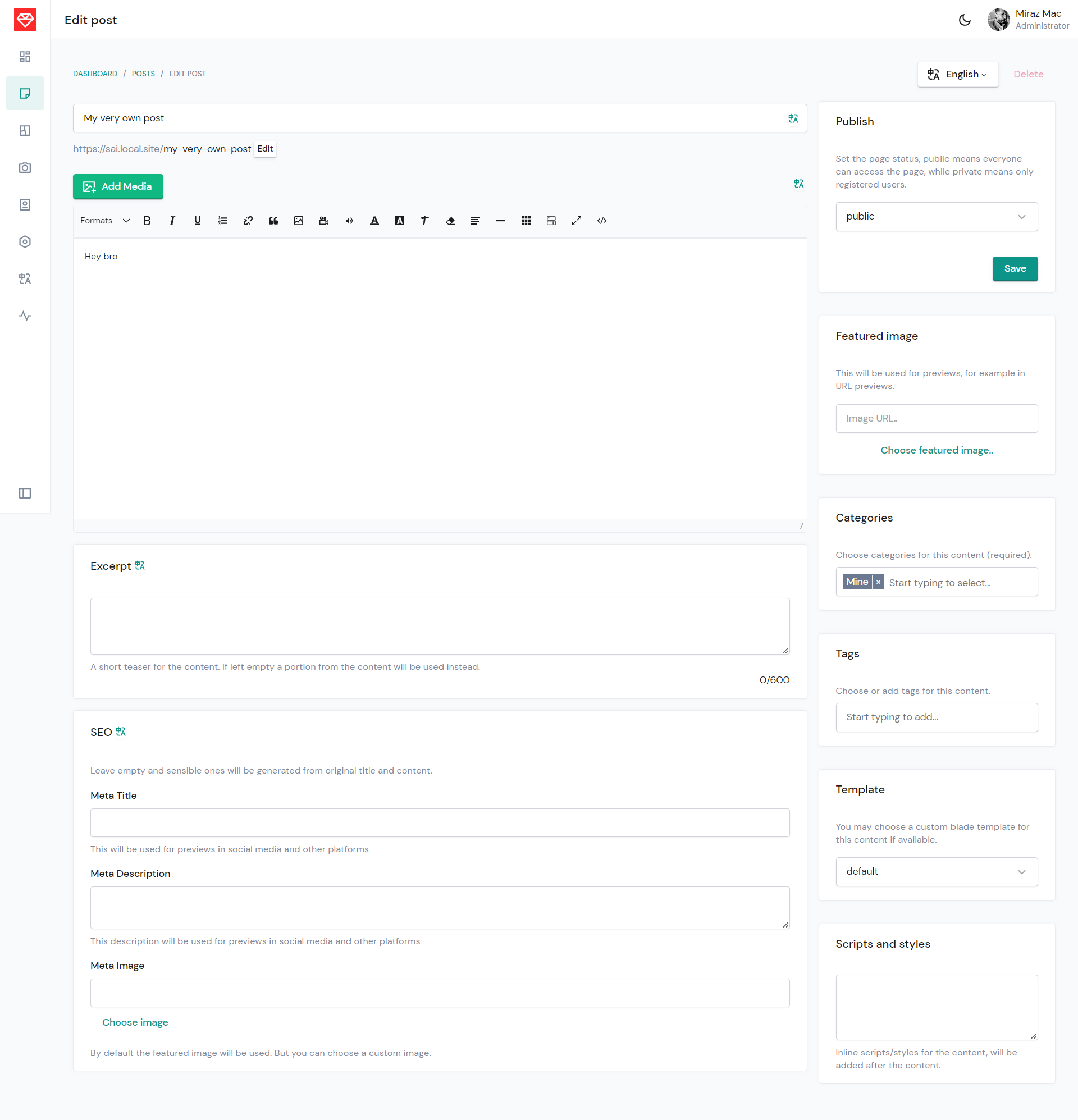Open the Formats dropdown
Viewport: 1078px width, 1120px height.
coord(105,221)
